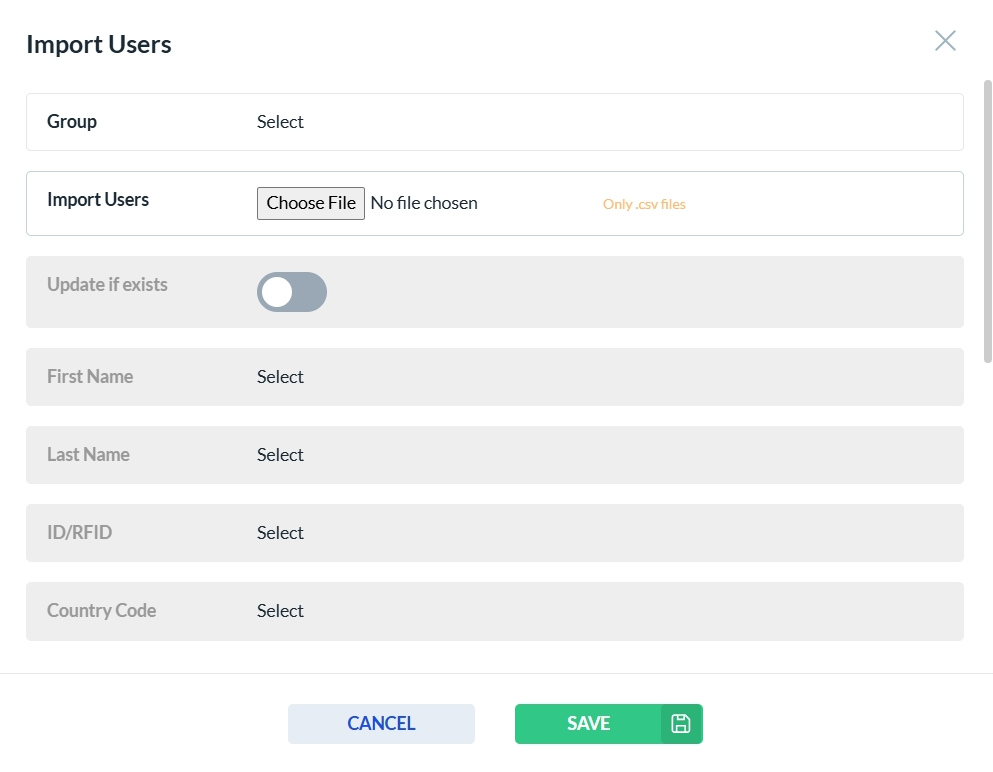The image size is (993, 772).
Task: Click the First Name field label
Action: click(x=90, y=377)
